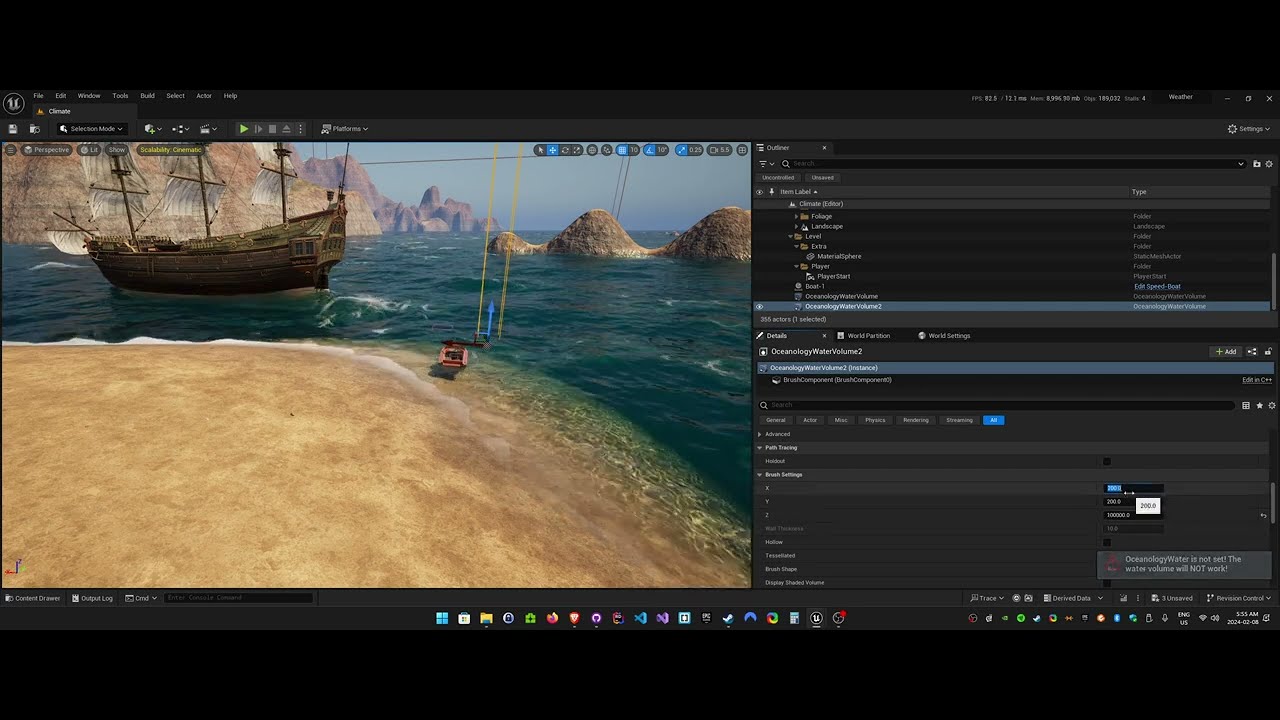Expand the Foliage folder
Screen dimensions: 1280x720
coord(796,216)
